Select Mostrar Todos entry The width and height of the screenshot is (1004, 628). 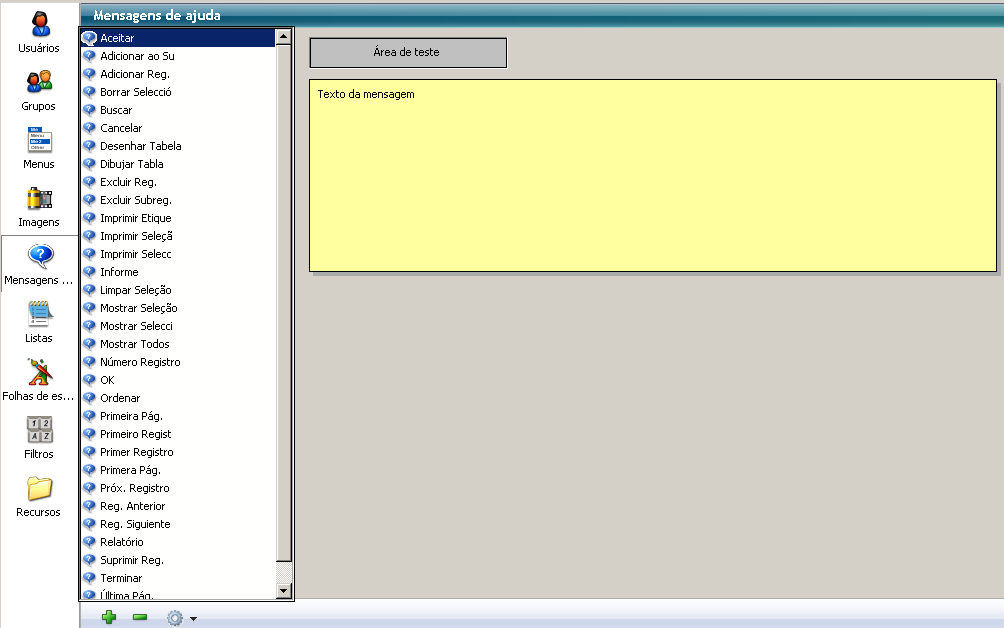tap(178, 344)
